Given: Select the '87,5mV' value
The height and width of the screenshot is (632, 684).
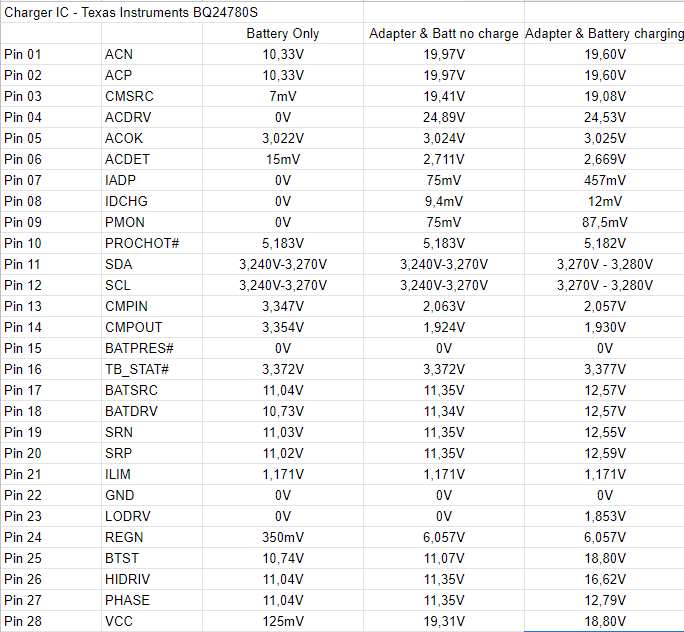Looking at the screenshot, I should (x=605, y=222).
